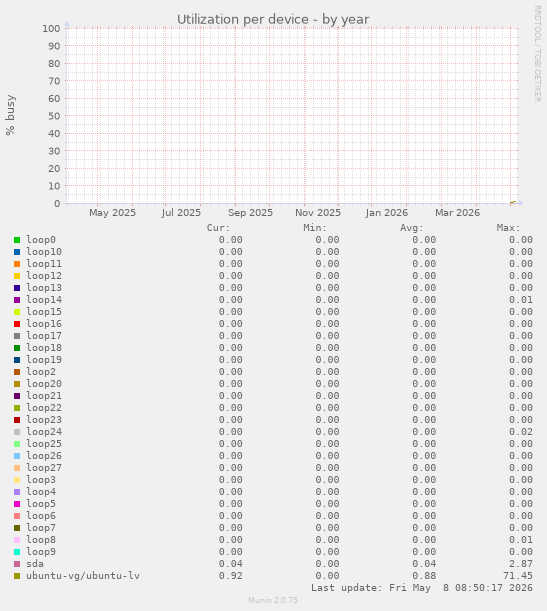Screen dimensions: 547x611
Task: Select the loop15 legend label
Action: (44, 312)
